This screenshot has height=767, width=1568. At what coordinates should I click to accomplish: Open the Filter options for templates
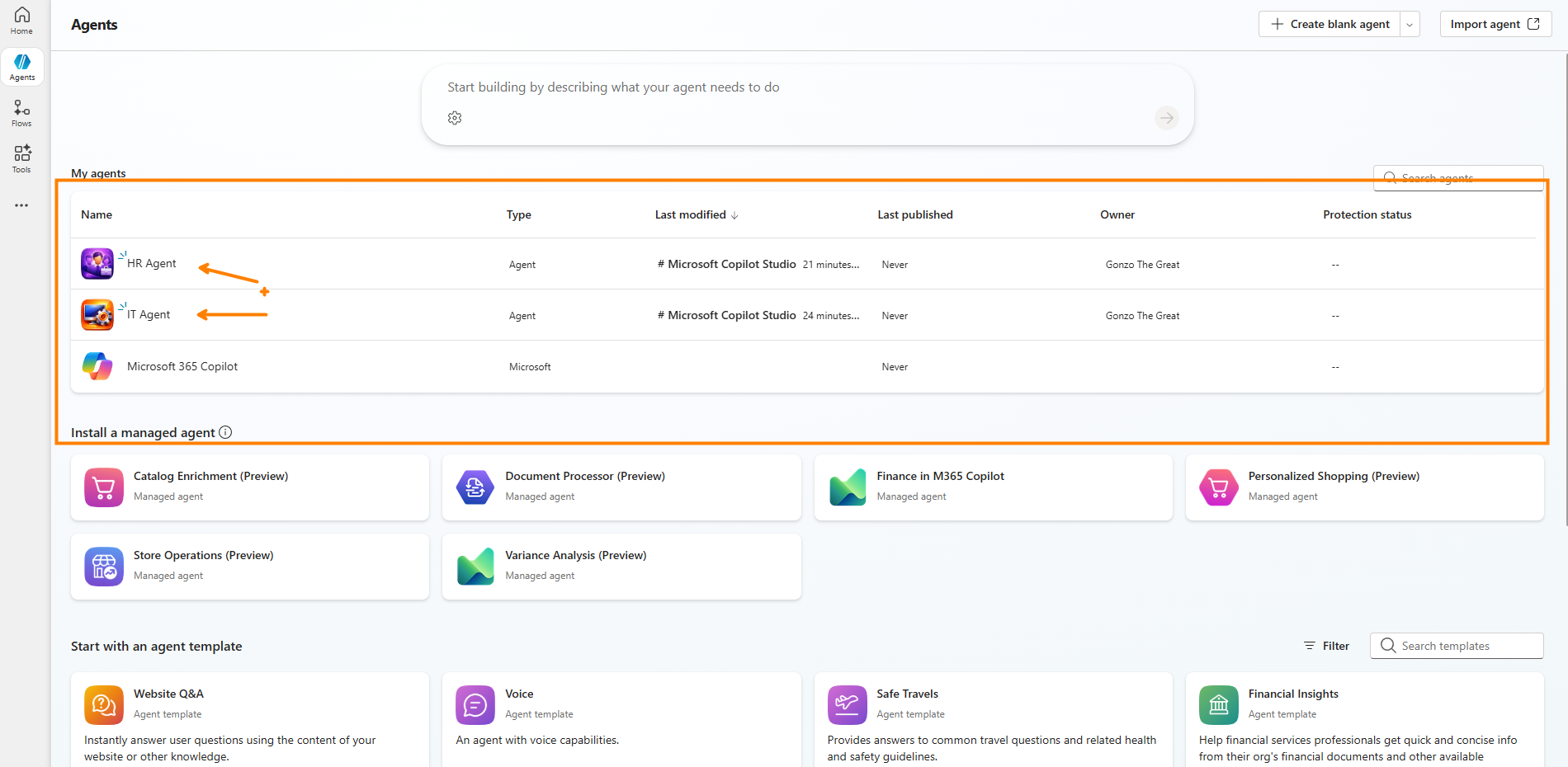point(1326,646)
